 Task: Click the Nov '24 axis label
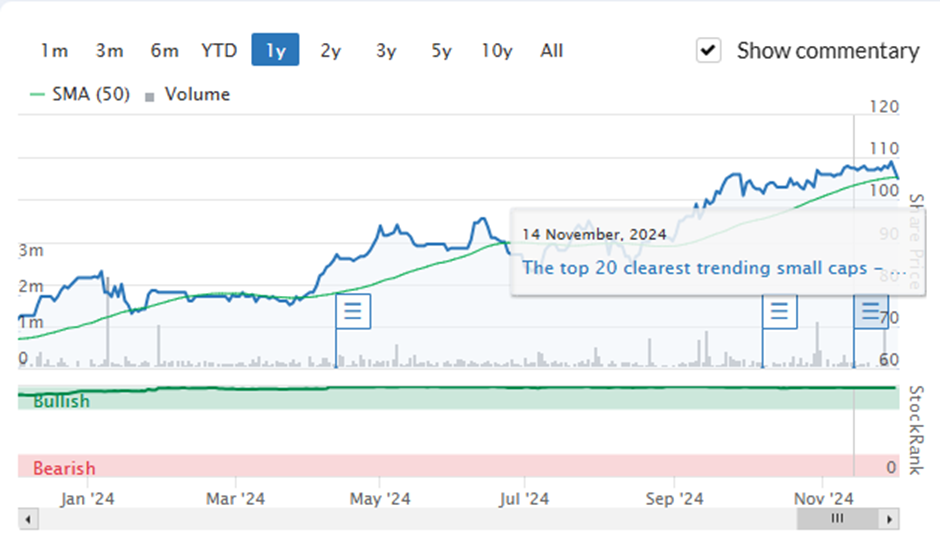[x=823, y=498]
